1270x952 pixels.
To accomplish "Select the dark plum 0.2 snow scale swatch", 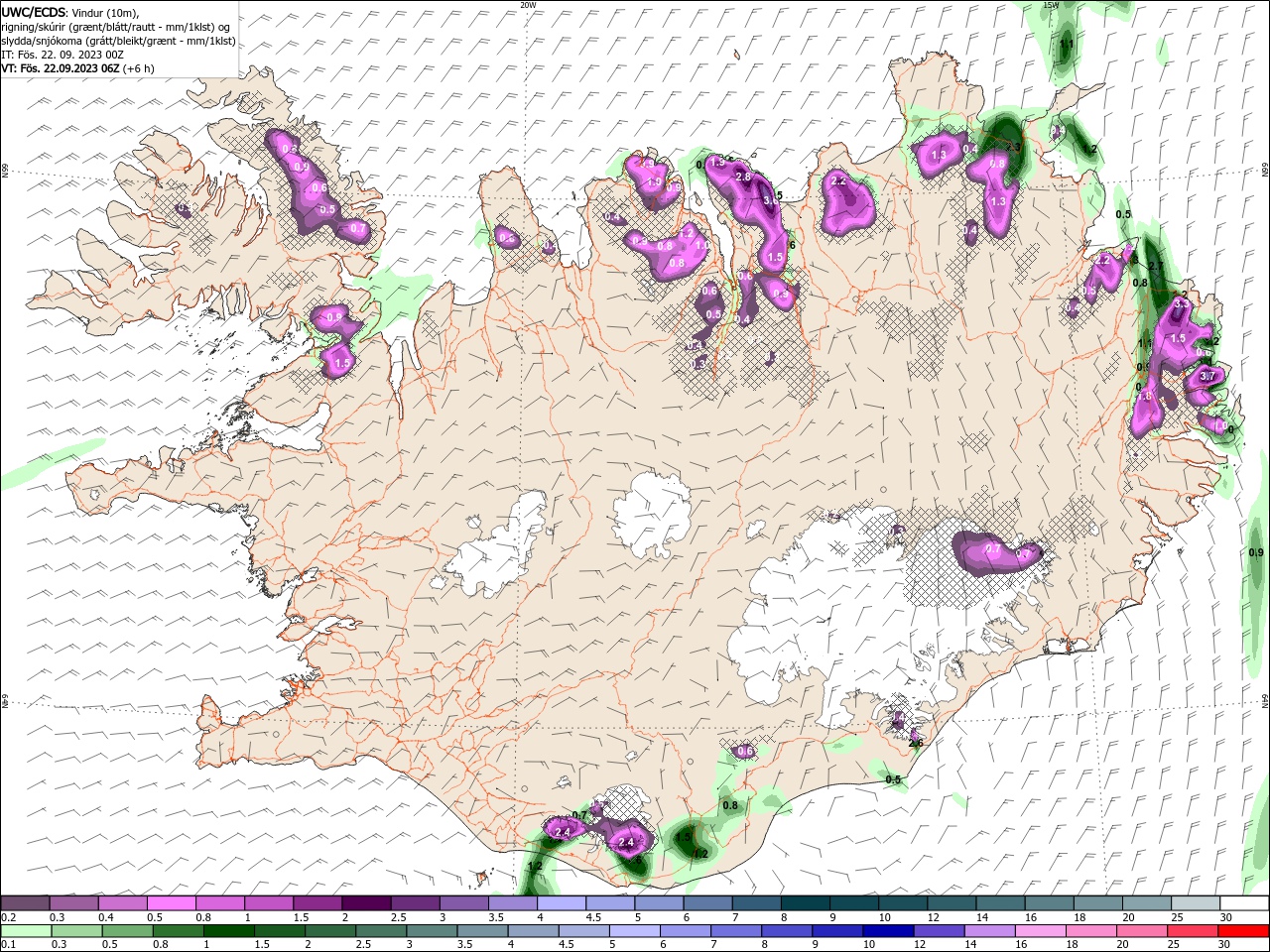I will tap(25, 903).
